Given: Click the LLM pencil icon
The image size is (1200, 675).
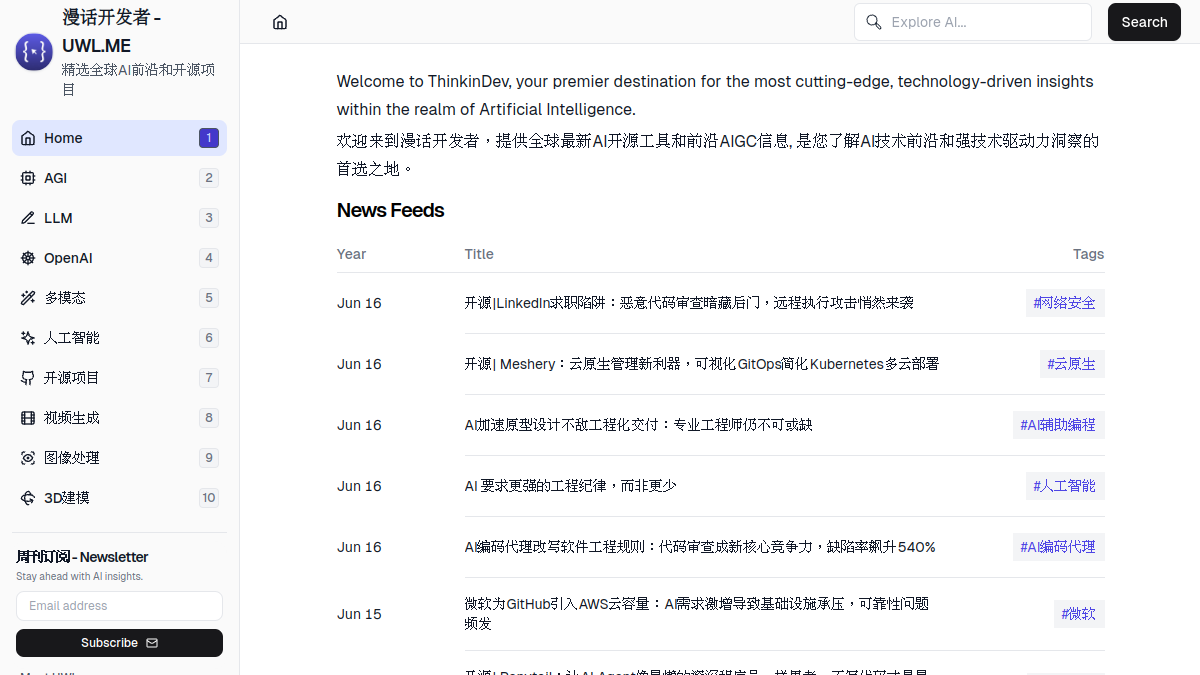Looking at the screenshot, I should coord(28,218).
